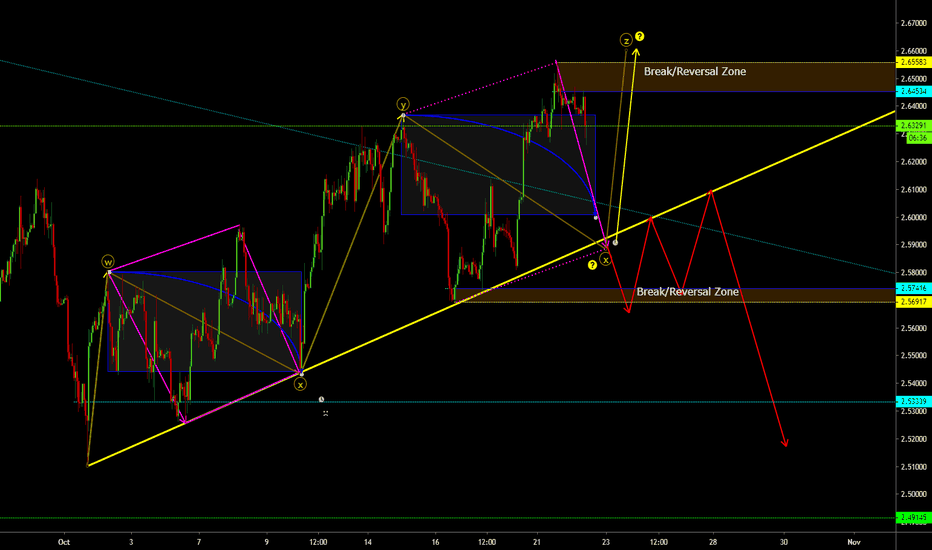Click the 9 date label on the time axis

click(x=266, y=542)
